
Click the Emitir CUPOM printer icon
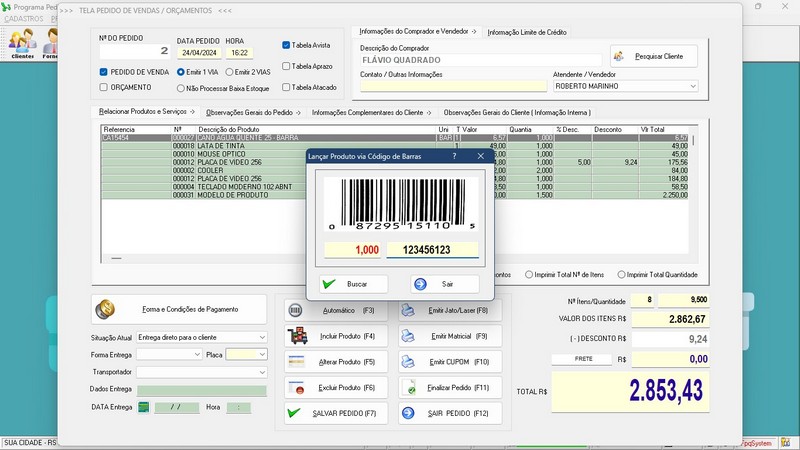[408, 362]
